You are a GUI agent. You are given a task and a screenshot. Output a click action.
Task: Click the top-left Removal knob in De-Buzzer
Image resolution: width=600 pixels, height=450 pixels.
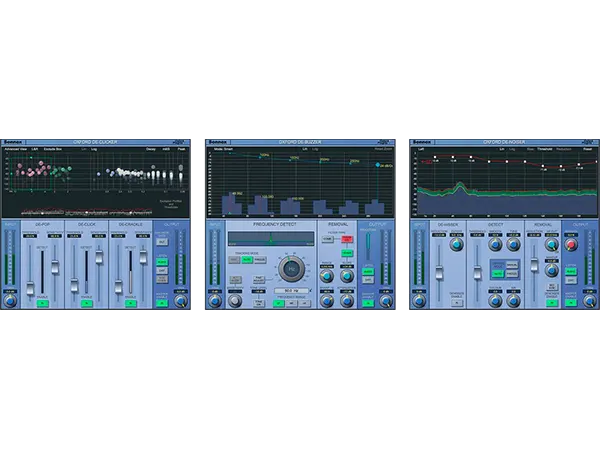click(326, 276)
